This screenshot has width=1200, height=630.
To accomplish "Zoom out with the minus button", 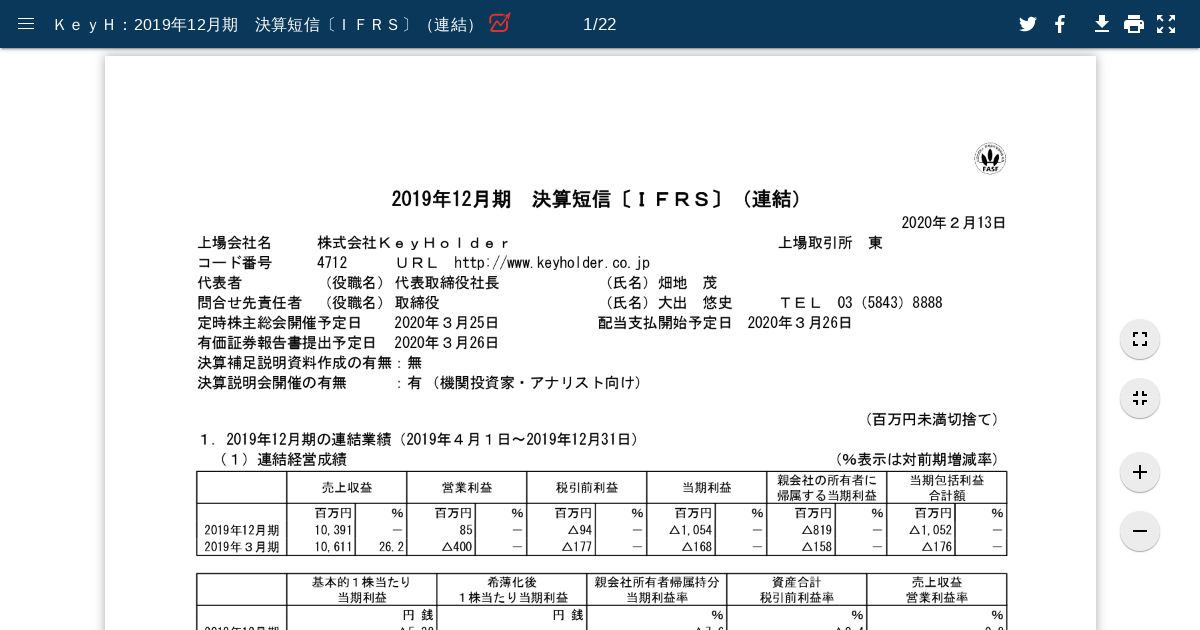I will (1140, 531).
